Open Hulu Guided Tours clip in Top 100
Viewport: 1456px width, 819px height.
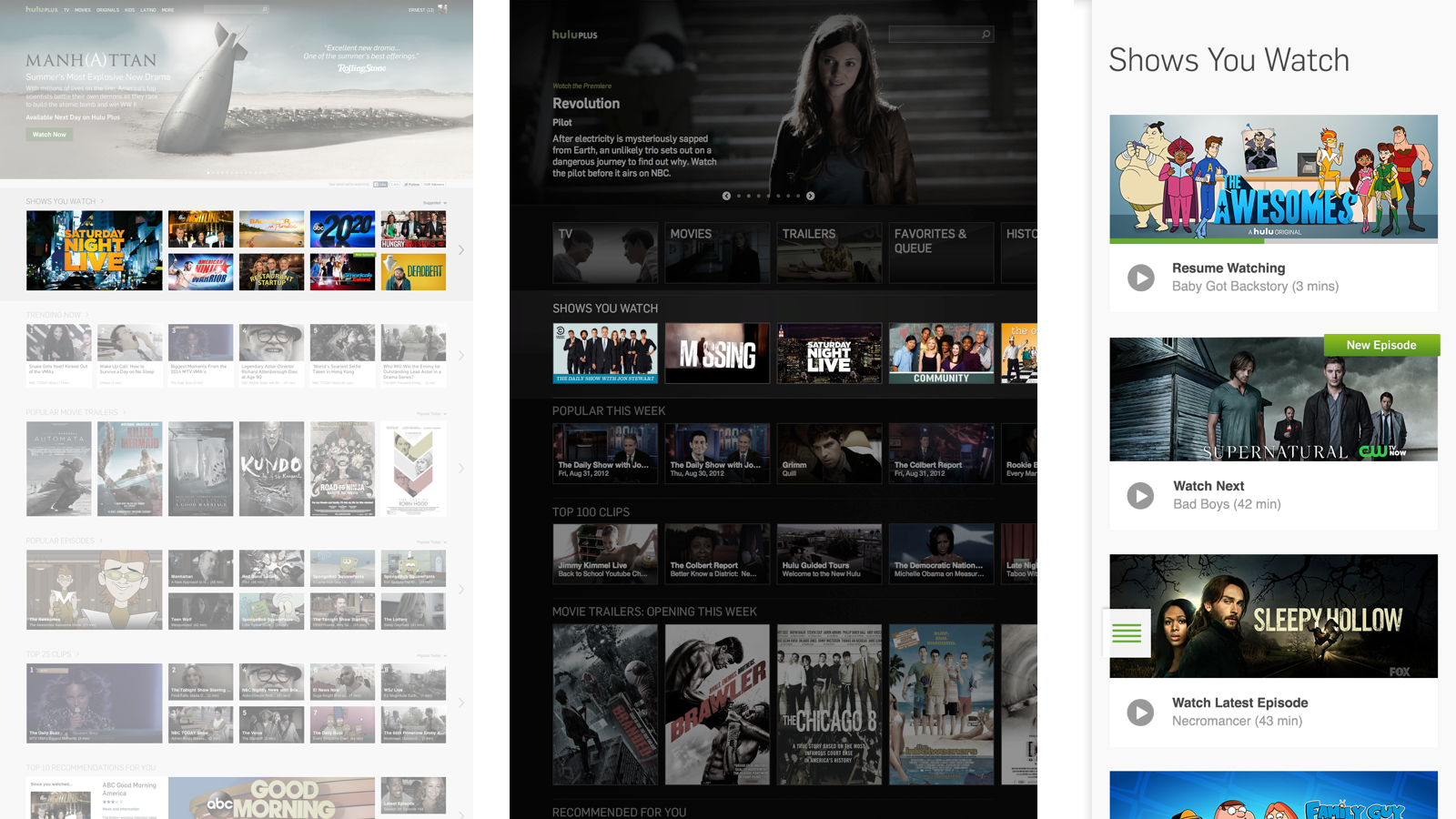pyautogui.click(x=829, y=553)
